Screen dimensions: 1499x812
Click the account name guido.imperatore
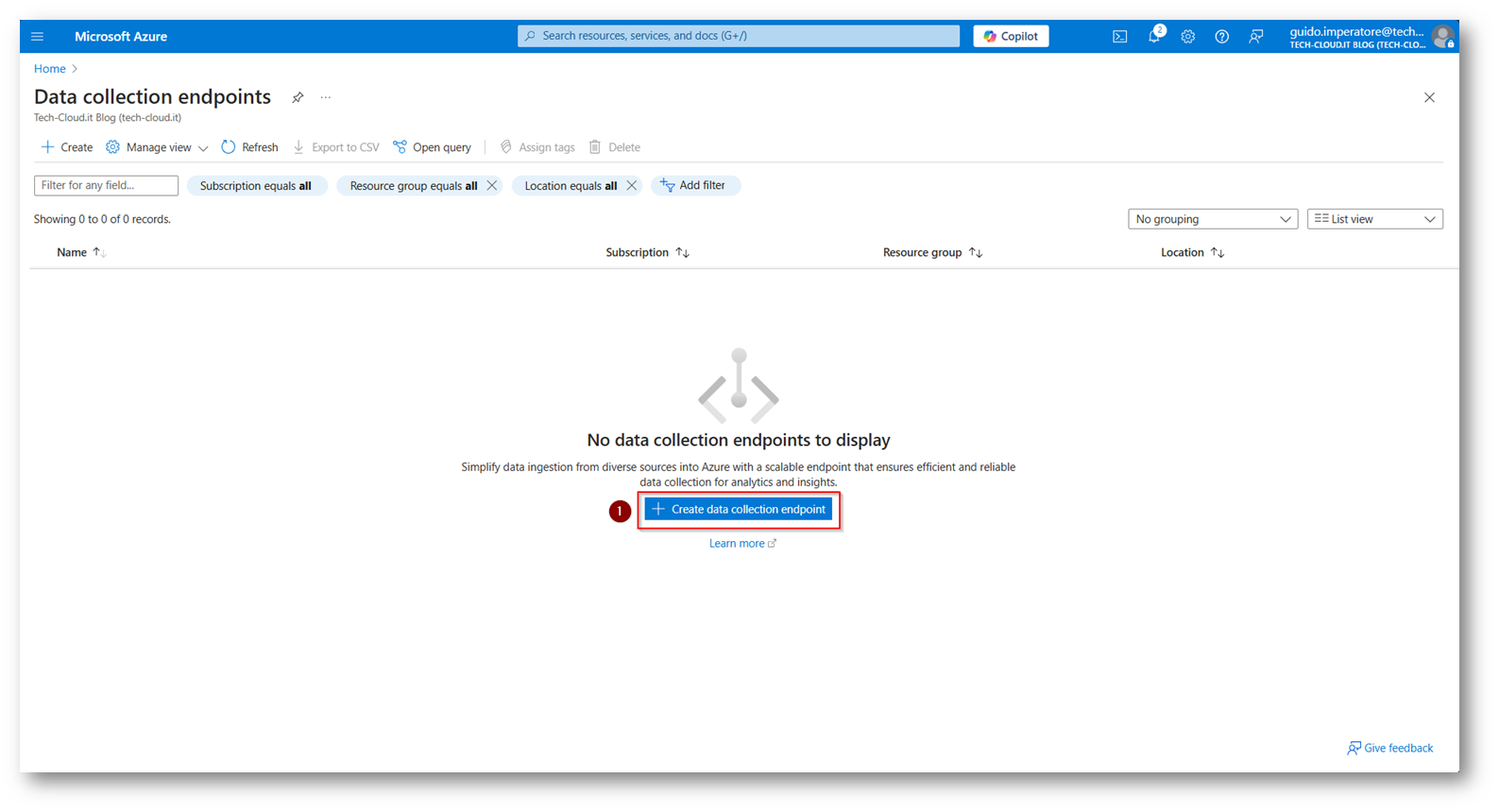tap(1356, 31)
